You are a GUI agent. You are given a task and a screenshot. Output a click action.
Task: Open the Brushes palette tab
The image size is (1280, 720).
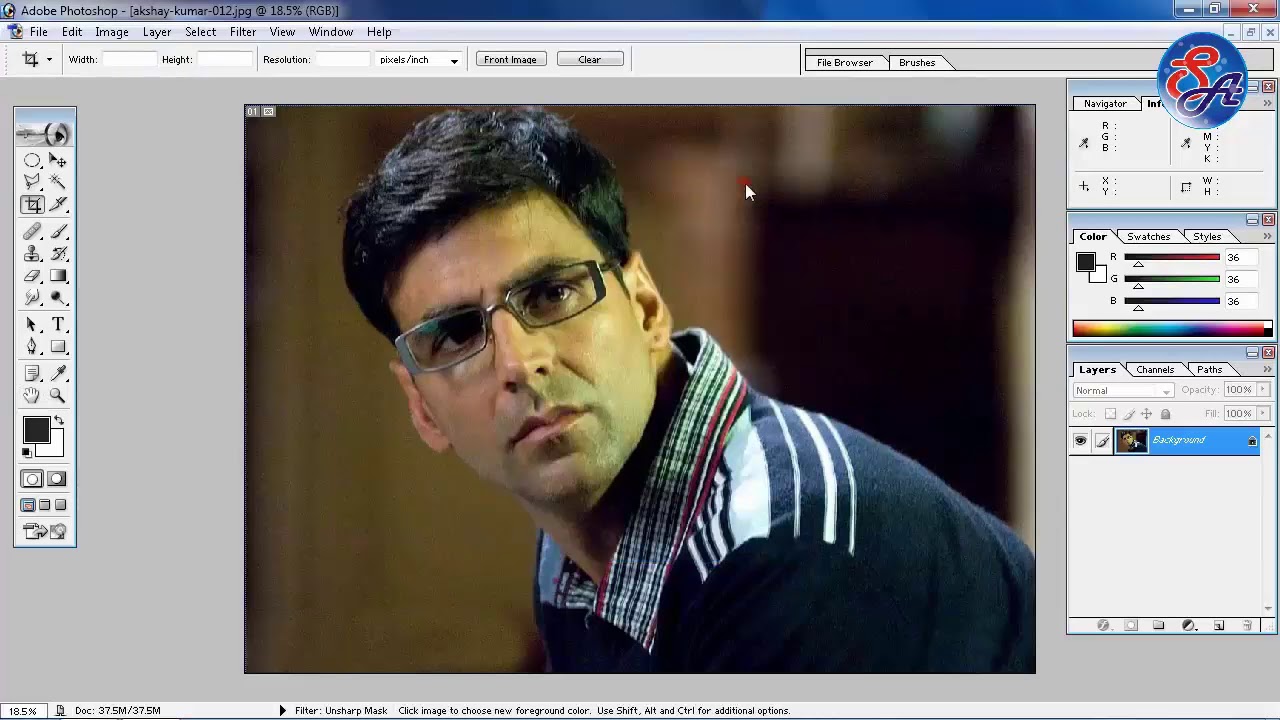(x=917, y=63)
